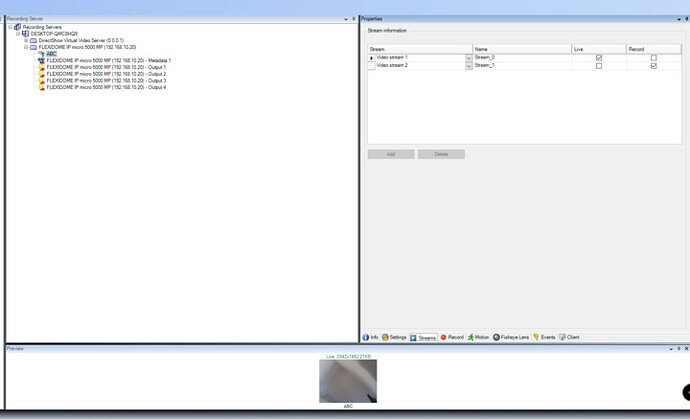Collapse the Recording Servers root node
Image resolution: width=690 pixels, height=419 pixels.
click(10, 27)
